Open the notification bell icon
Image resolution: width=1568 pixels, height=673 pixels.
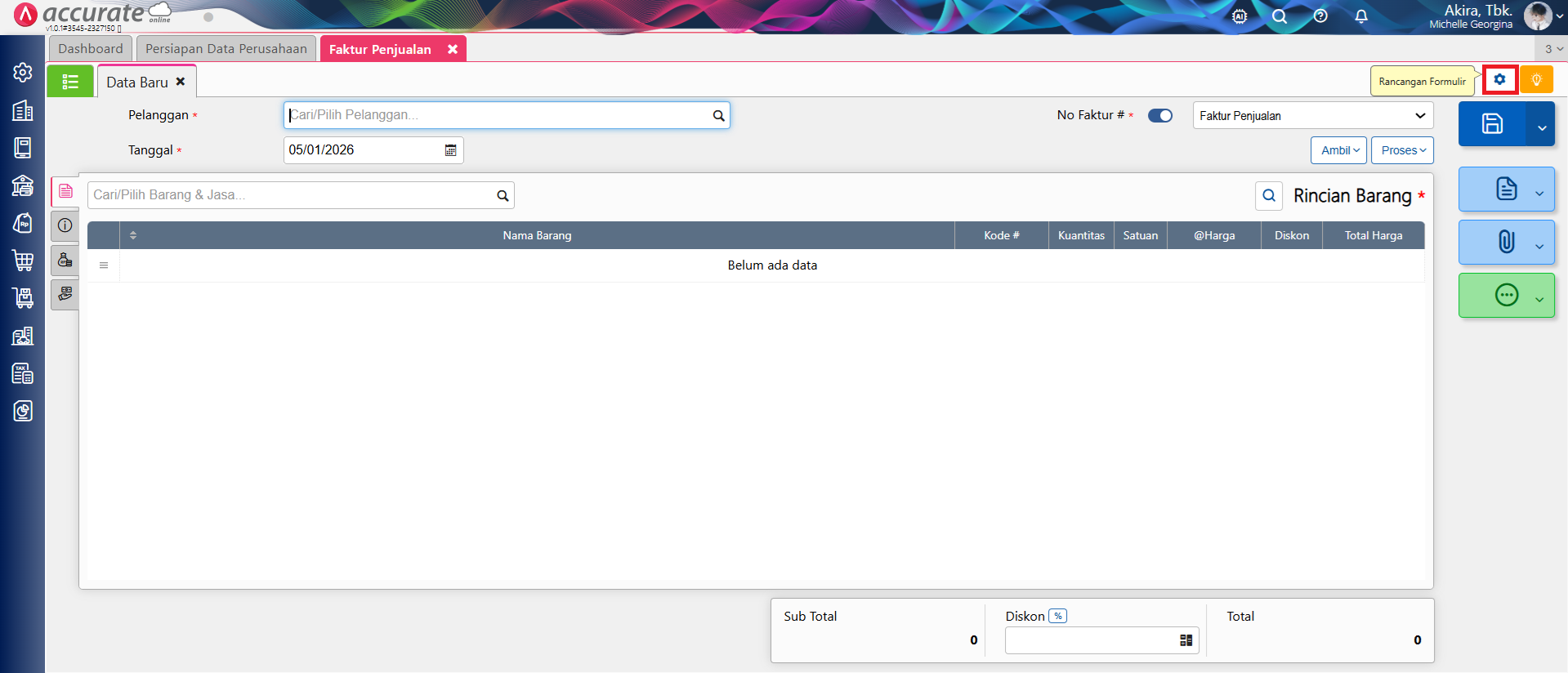[1361, 16]
